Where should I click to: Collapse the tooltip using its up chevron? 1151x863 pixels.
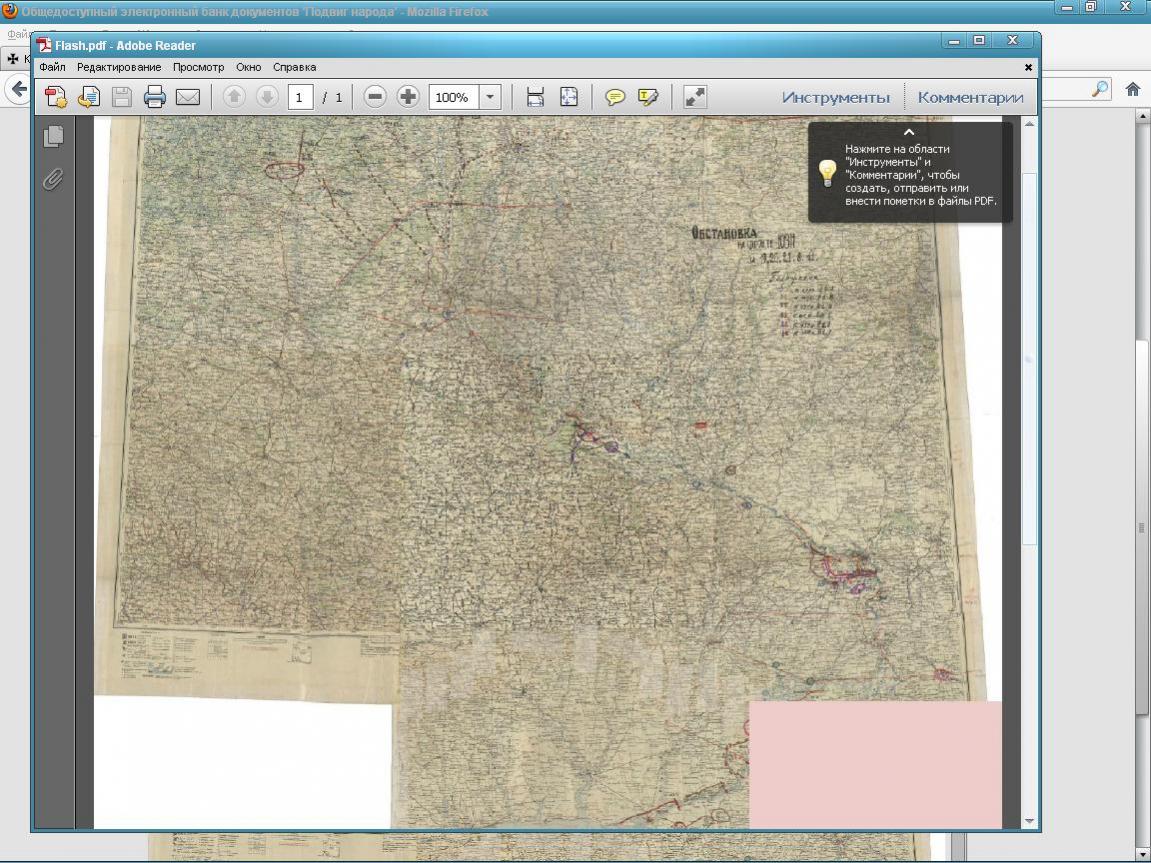point(909,132)
